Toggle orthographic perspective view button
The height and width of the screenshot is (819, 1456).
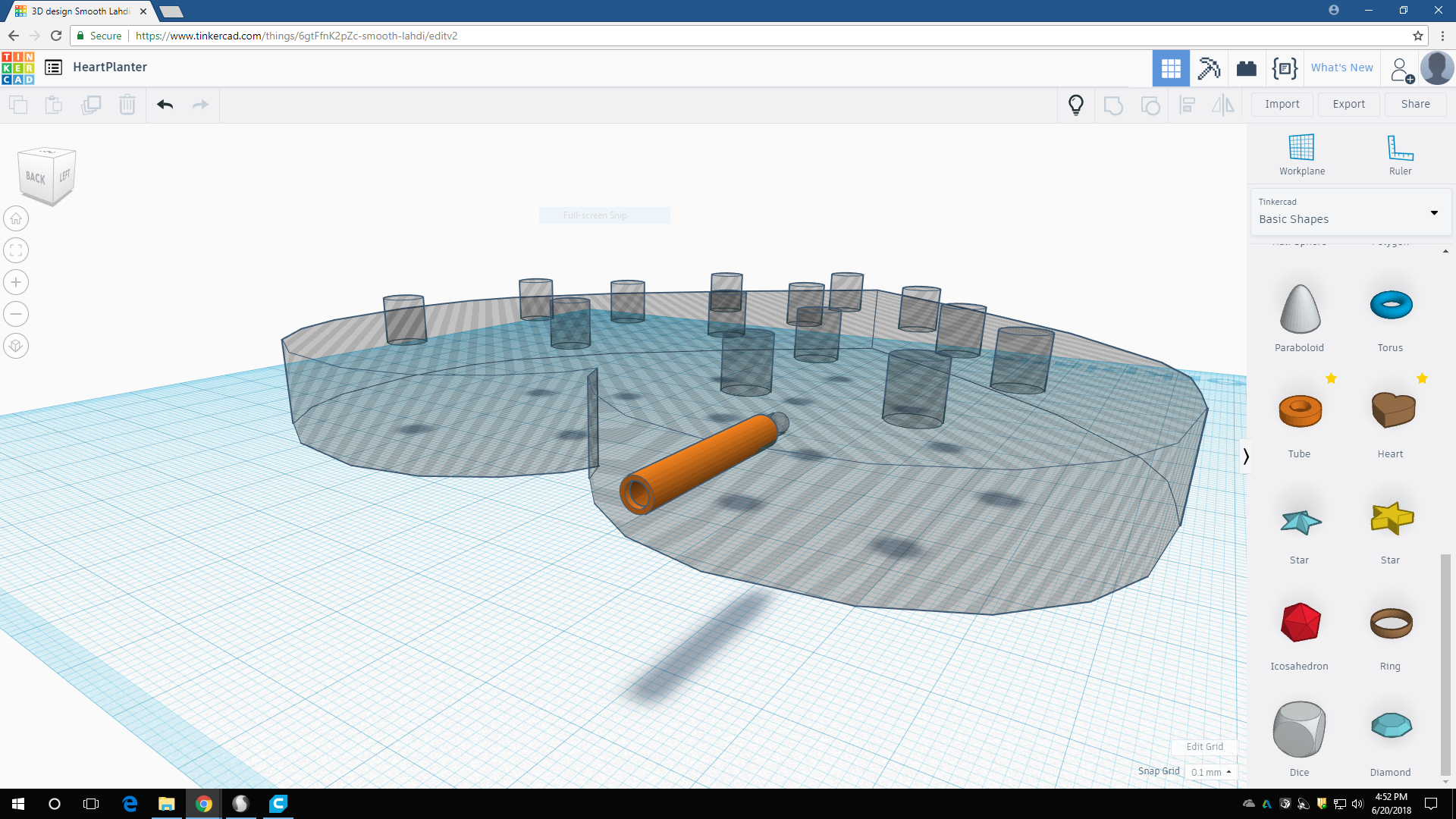[16, 346]
